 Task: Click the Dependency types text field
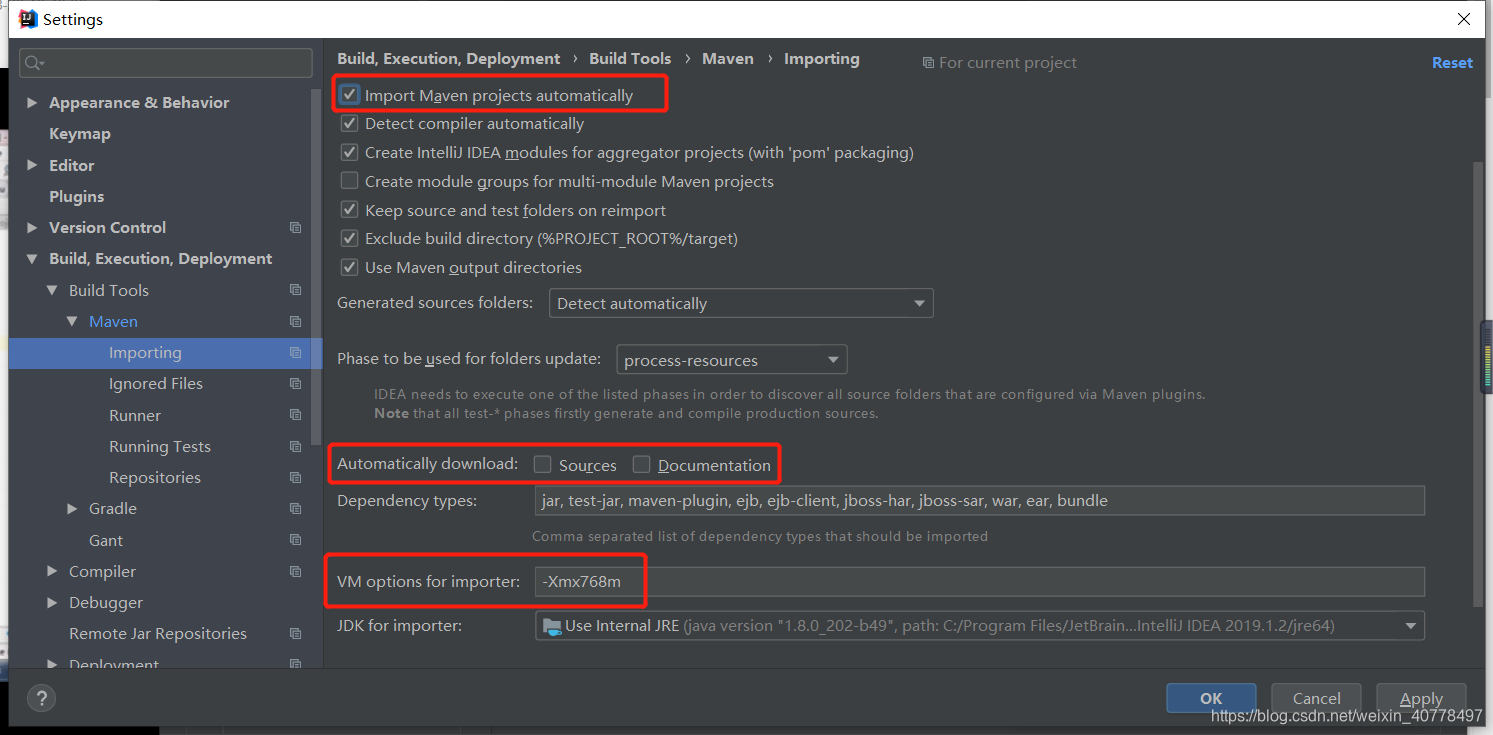pyautogui.click(x=980, y=500)
